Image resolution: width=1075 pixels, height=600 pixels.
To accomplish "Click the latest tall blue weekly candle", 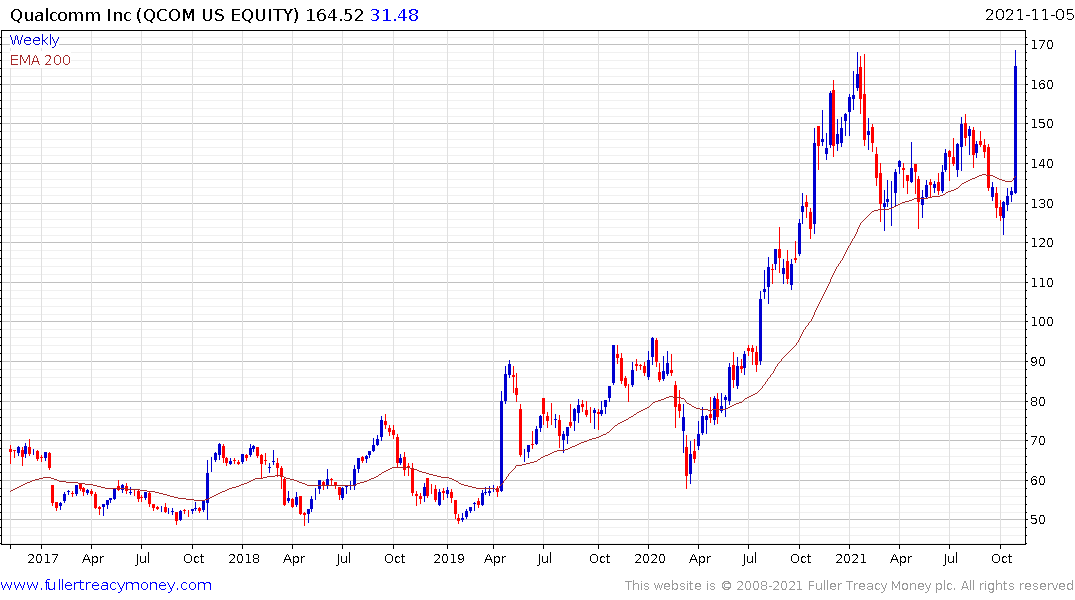I will pyautogui.click(x=1015, y=121).
